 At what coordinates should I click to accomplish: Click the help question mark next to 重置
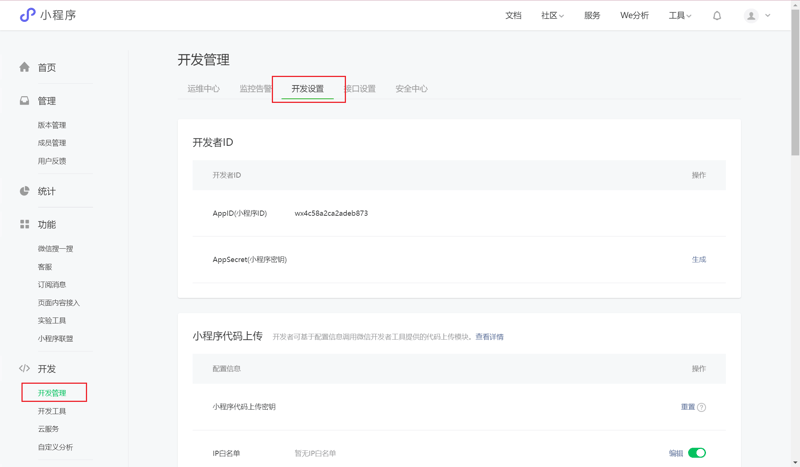click(702, 407)
